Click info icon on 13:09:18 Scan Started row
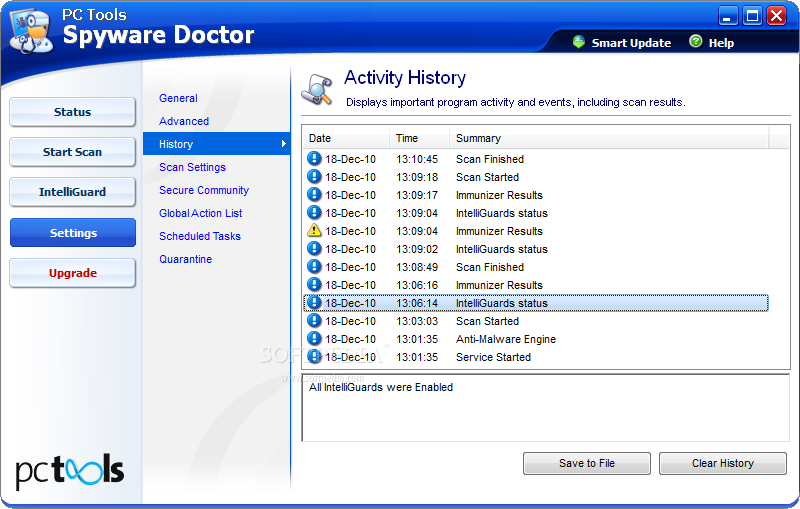This screenshot has height=509, width=800. 314,176
